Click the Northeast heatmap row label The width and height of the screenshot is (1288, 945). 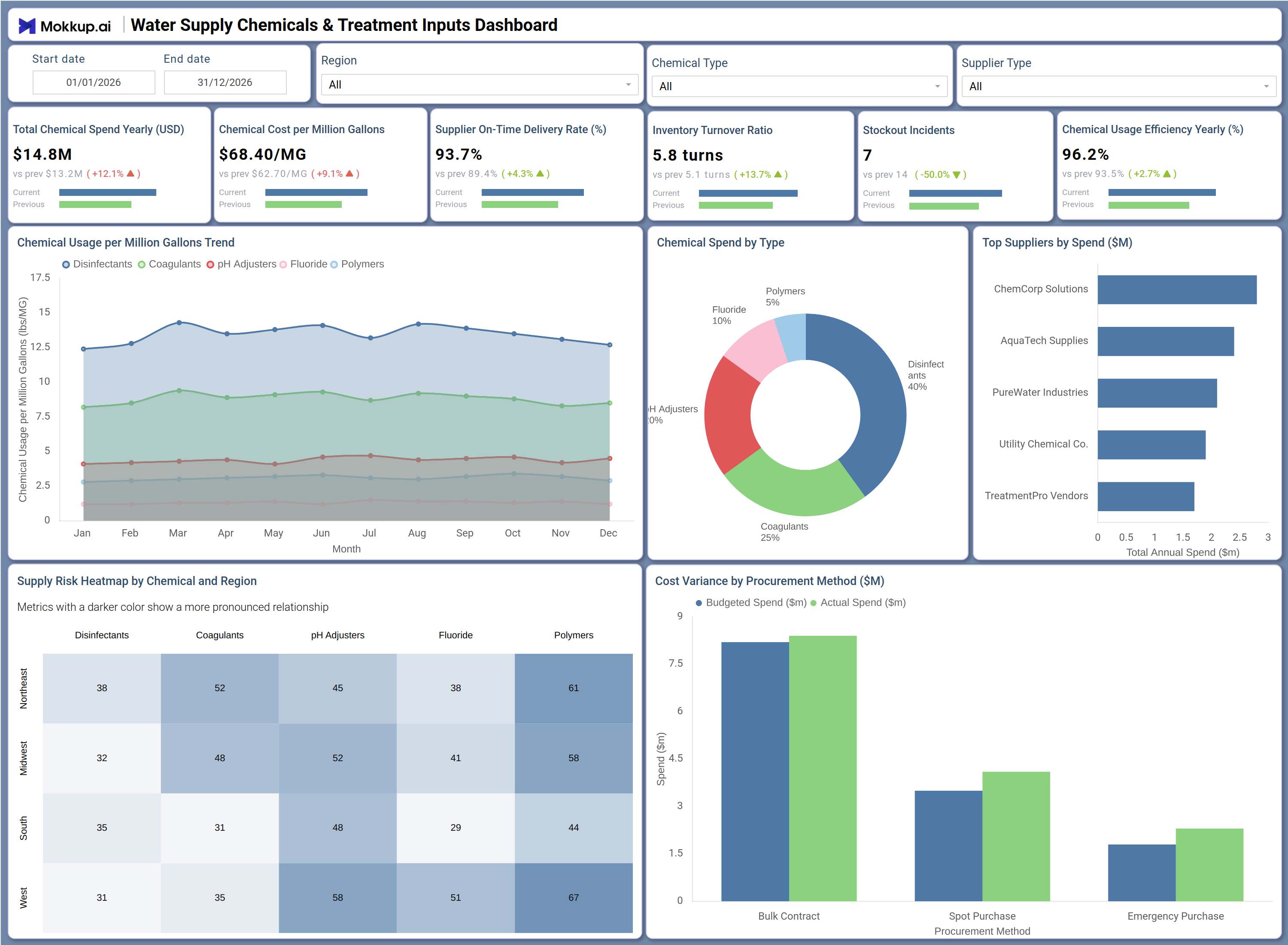(x=24, y=688)
